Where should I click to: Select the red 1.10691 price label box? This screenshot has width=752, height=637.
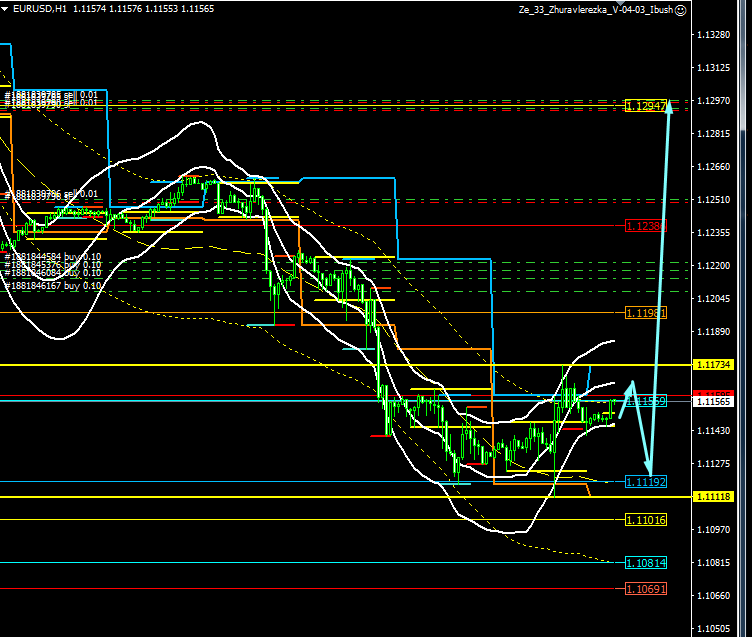(x=645, y=589)
